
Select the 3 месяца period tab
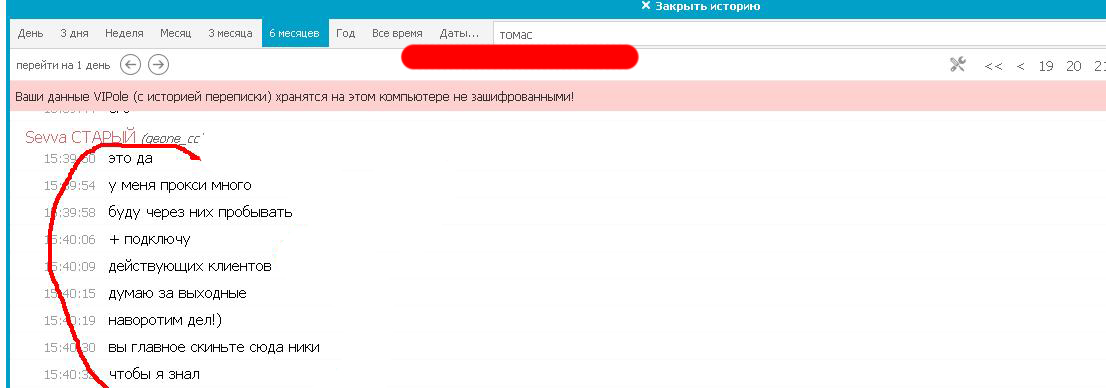click(x=231, y=33)
